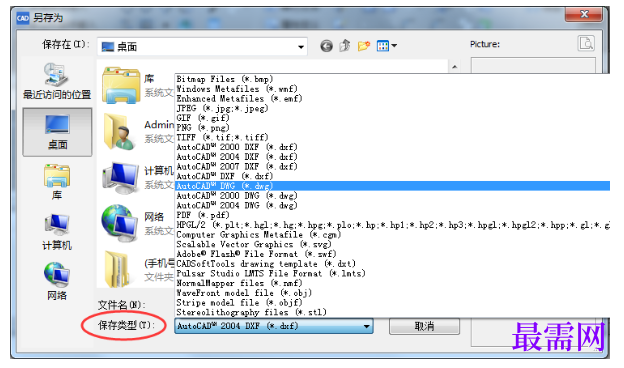Viewport: 624px width, 368px height.
Task: Choose HPGL/2 plotter format entry
Action: tap(392, 225)
